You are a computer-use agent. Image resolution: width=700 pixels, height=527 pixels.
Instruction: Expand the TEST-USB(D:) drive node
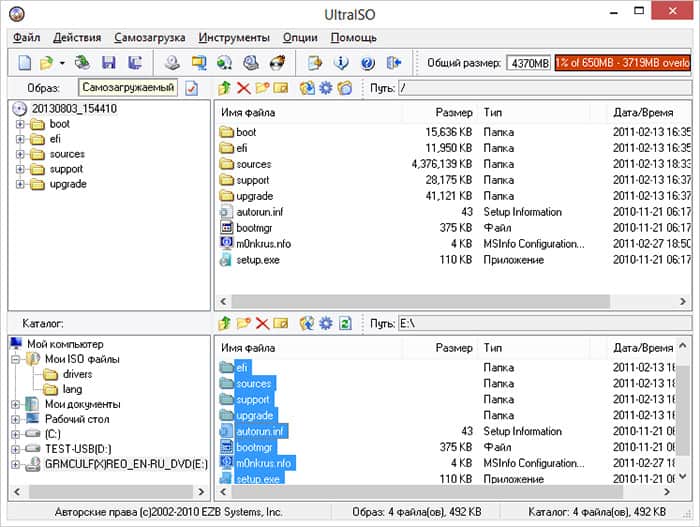[16, 449]
